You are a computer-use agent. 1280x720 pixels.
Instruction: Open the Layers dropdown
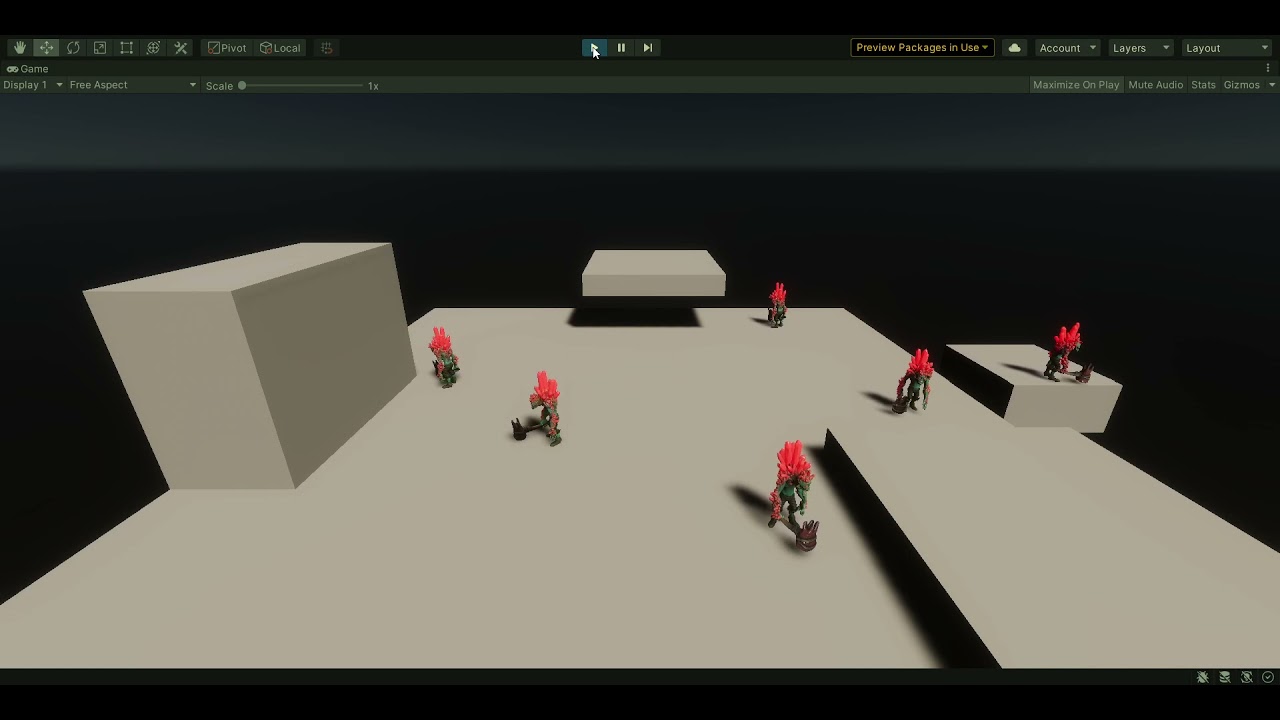[1140, 48]
